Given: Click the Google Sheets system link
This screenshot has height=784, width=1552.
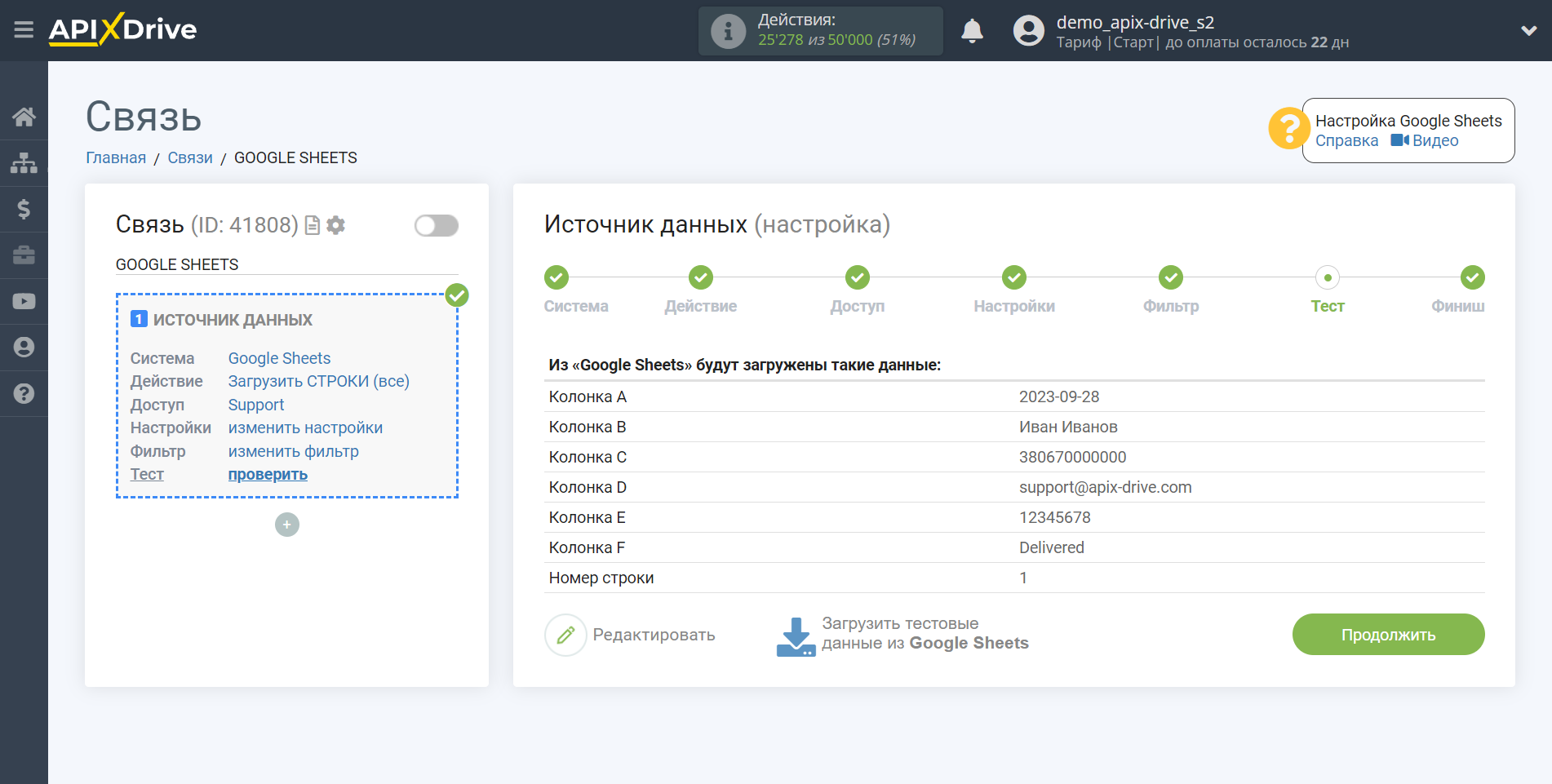Looking at the screenshot, I should [x=279, y=358].
